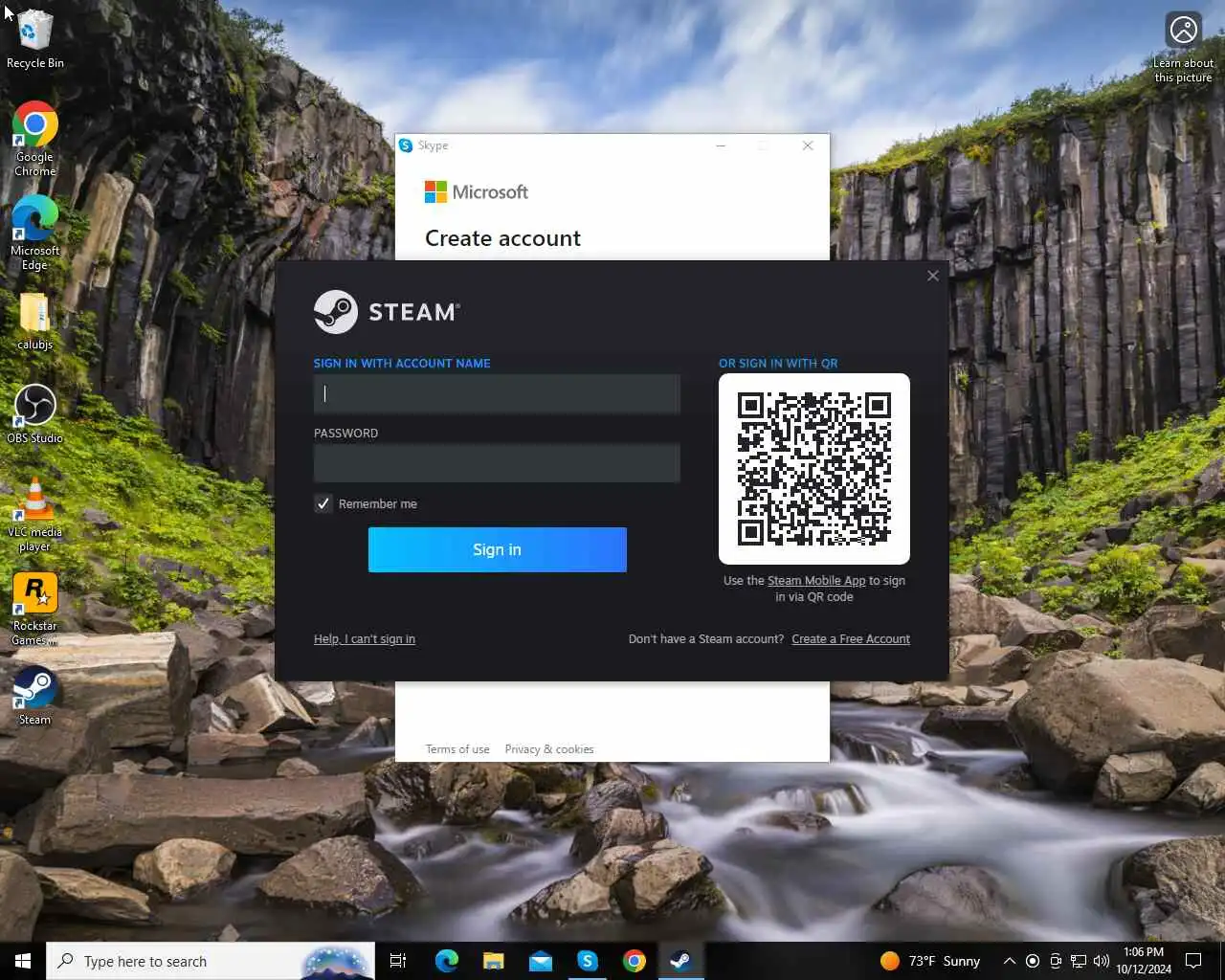Screen dimensions: 1225x980
Task: Launch Microsoft Edge from the taskbar
Action: [x=447, y=961]
